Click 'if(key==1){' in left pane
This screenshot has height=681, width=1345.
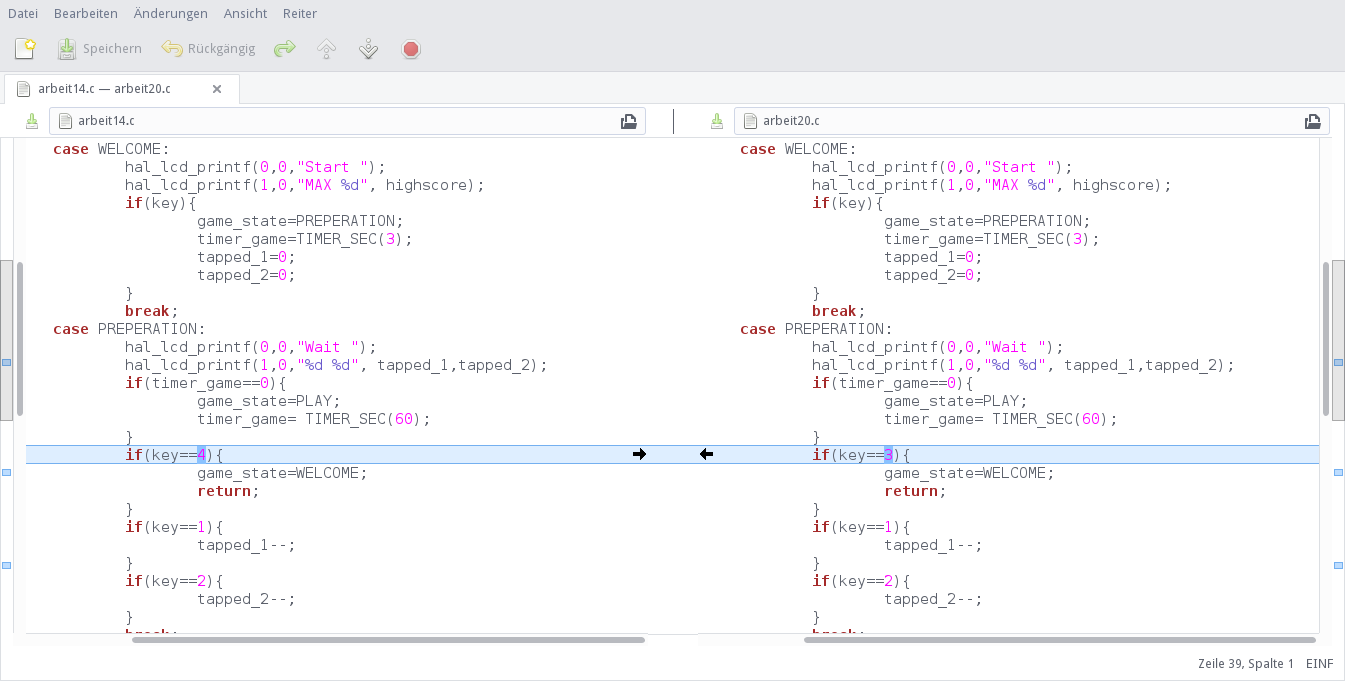[x=174, y=527]
